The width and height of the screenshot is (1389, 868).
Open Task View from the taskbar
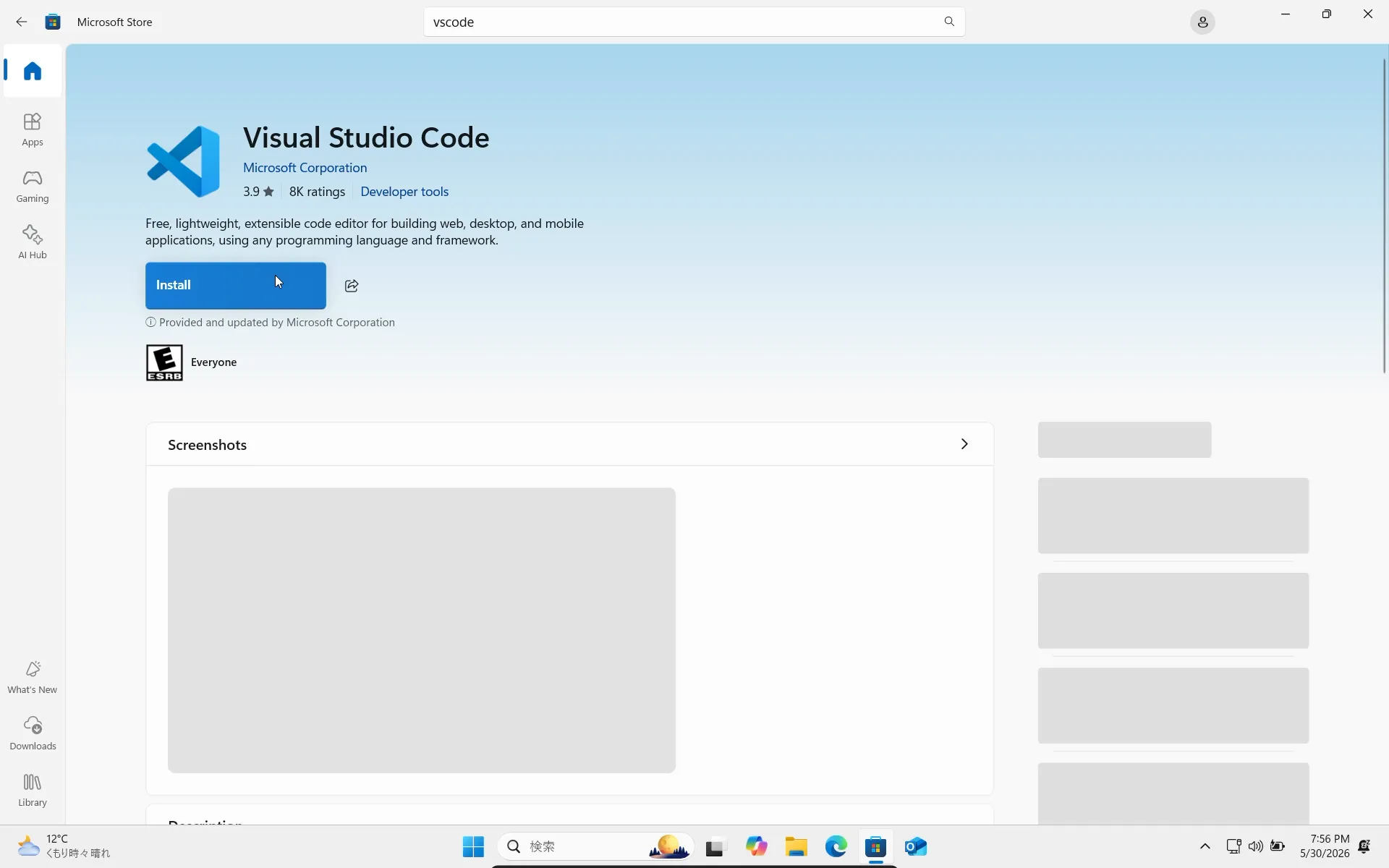coord(715,846)
